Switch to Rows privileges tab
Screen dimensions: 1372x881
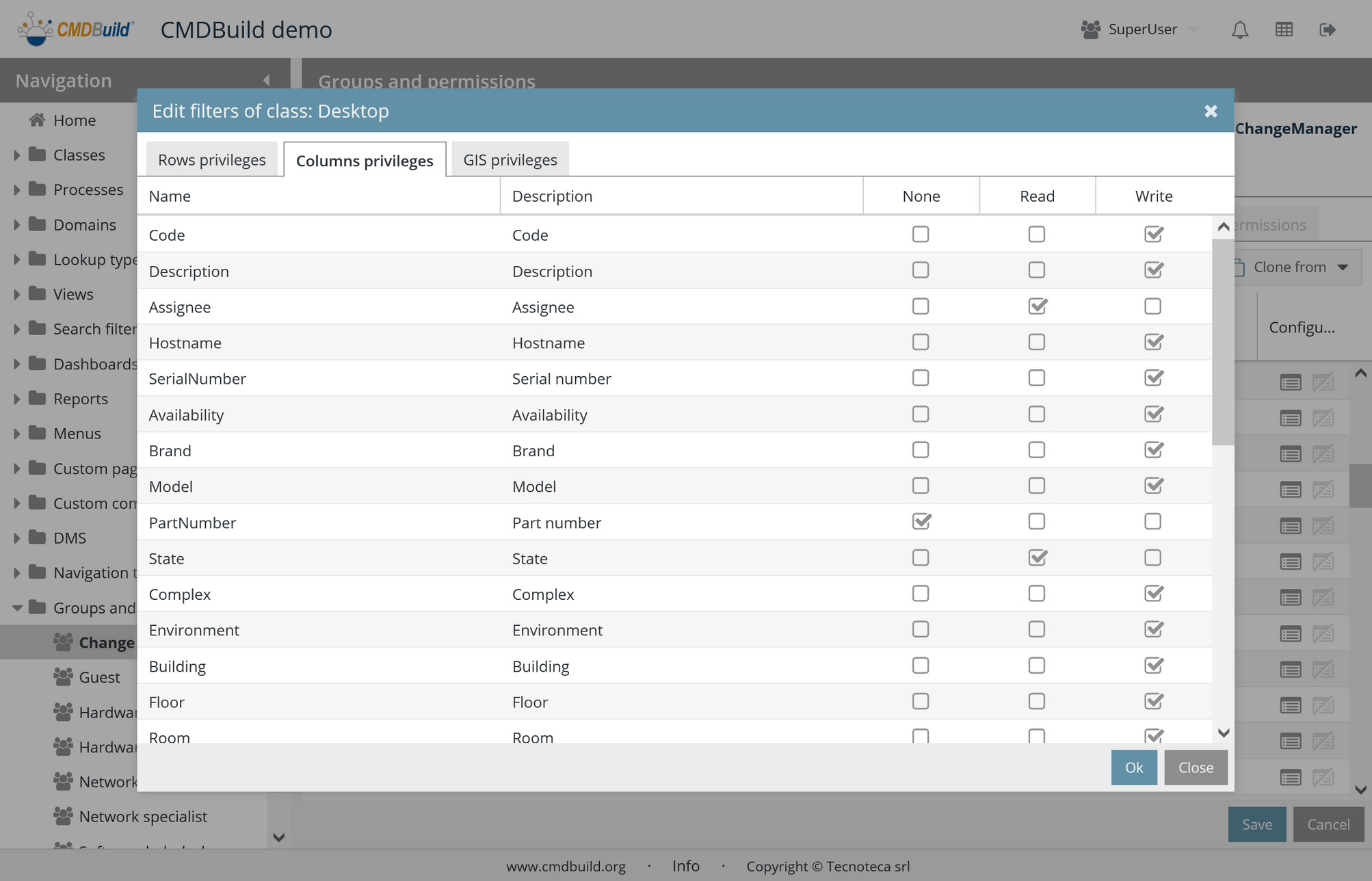212,160
